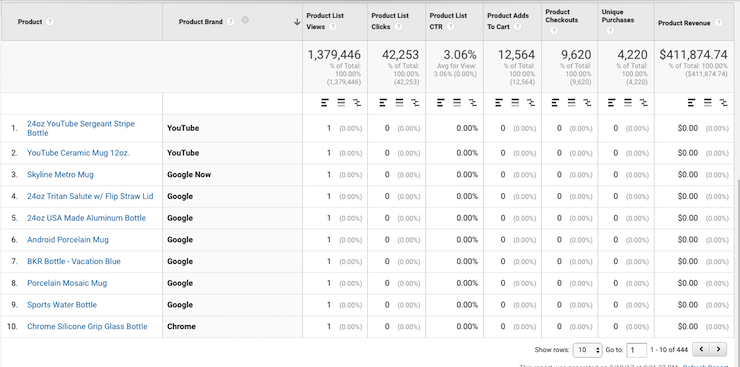Open the Show rows dropdown
This screenshot has height=367, width=740.
click(x=588, y=350)
